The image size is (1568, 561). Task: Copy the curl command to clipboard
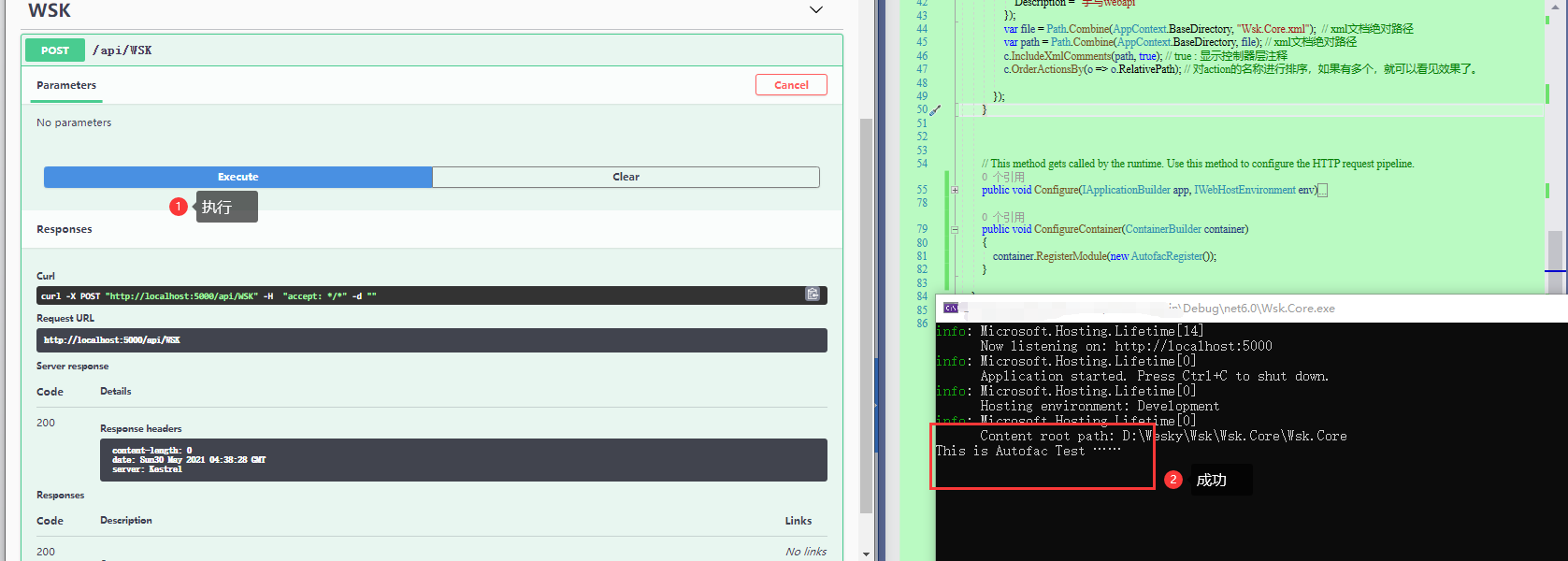click(813, 295)
